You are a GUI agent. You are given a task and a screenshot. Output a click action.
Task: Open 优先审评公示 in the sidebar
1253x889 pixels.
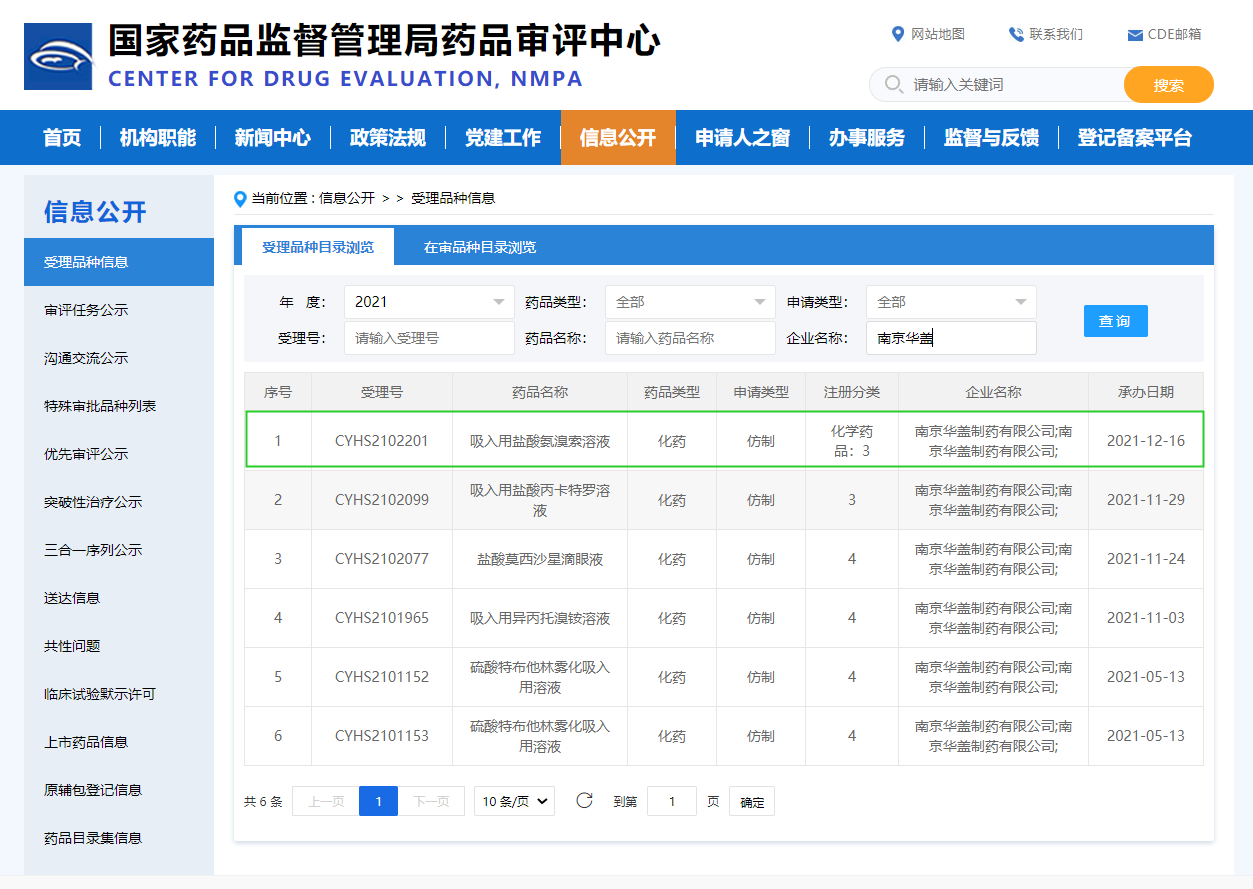(x=86, y=454)
